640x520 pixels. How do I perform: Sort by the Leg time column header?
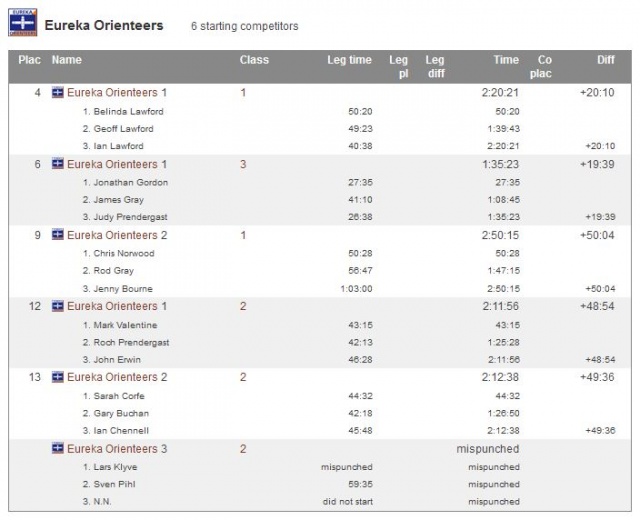(349, 60)
